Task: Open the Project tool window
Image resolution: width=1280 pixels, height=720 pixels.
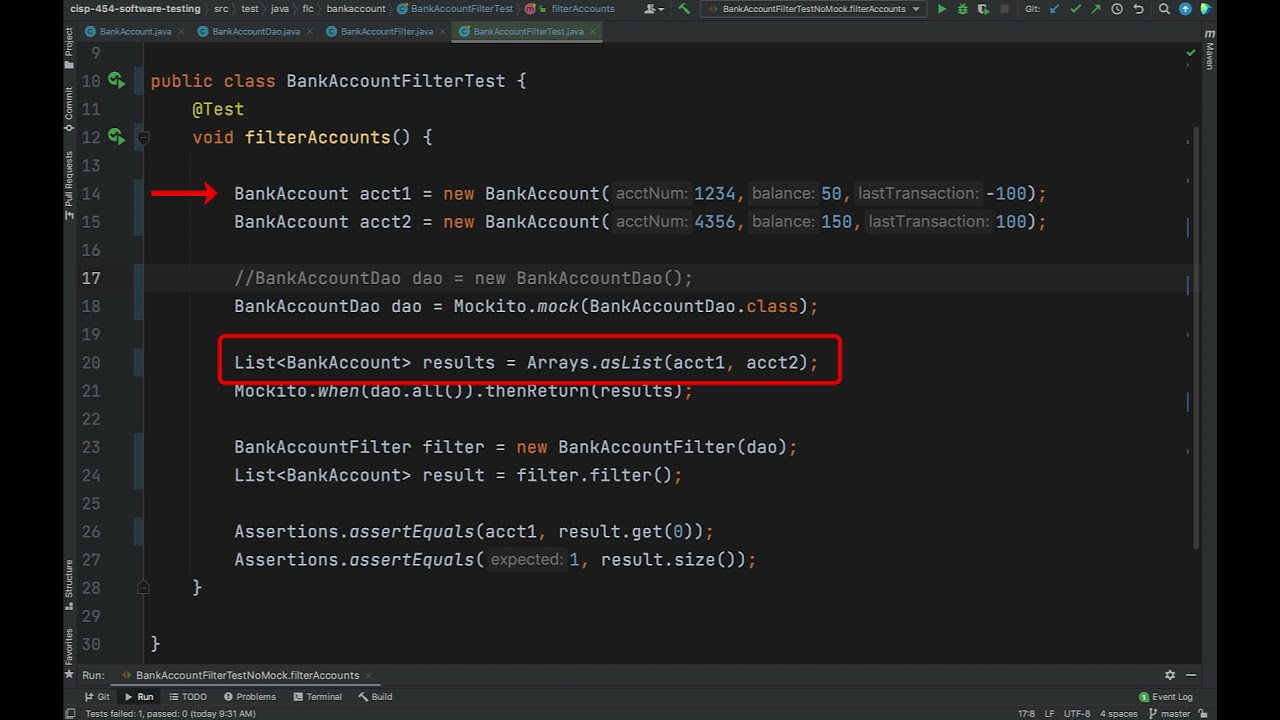Action: 69,47
